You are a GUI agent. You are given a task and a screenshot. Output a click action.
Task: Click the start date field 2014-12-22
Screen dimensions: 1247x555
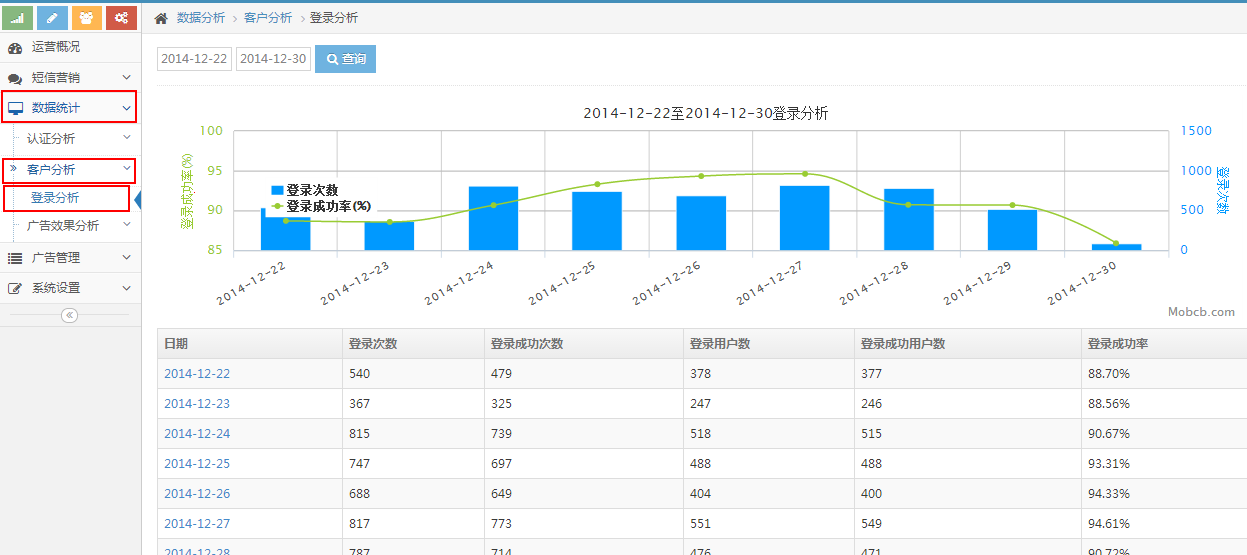coord(194,59)
